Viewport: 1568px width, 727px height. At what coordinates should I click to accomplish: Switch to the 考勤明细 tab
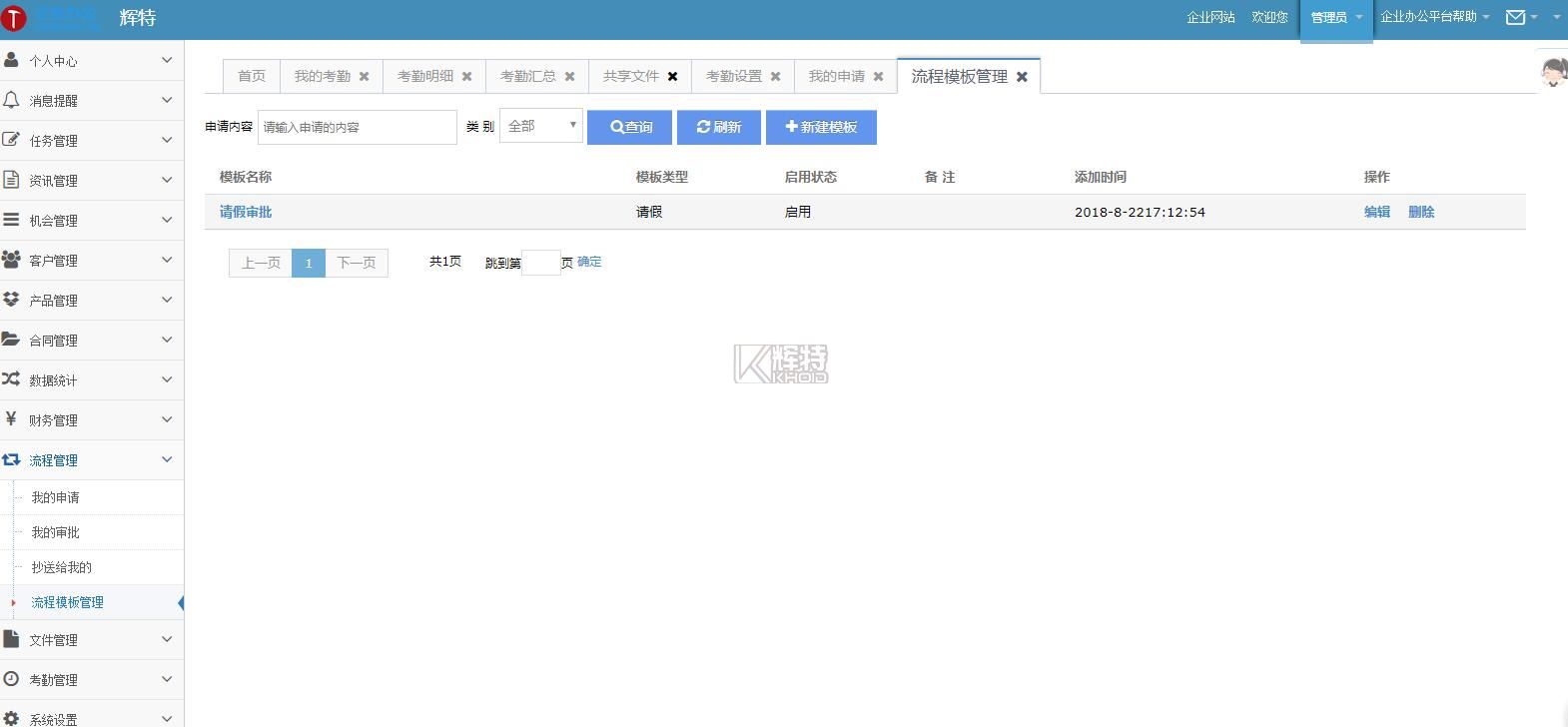[424, 77]
